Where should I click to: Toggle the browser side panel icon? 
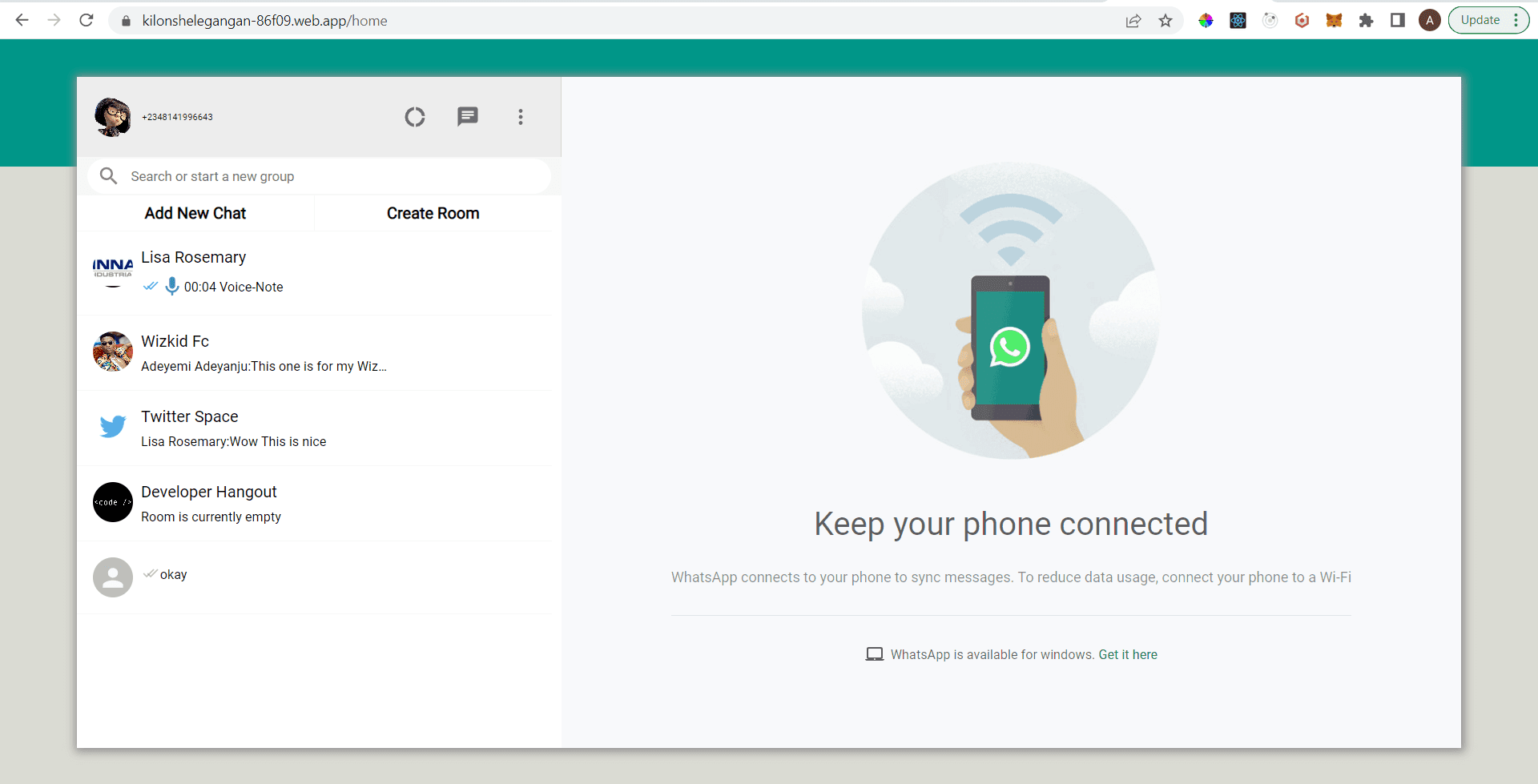tap(1398, 21)
